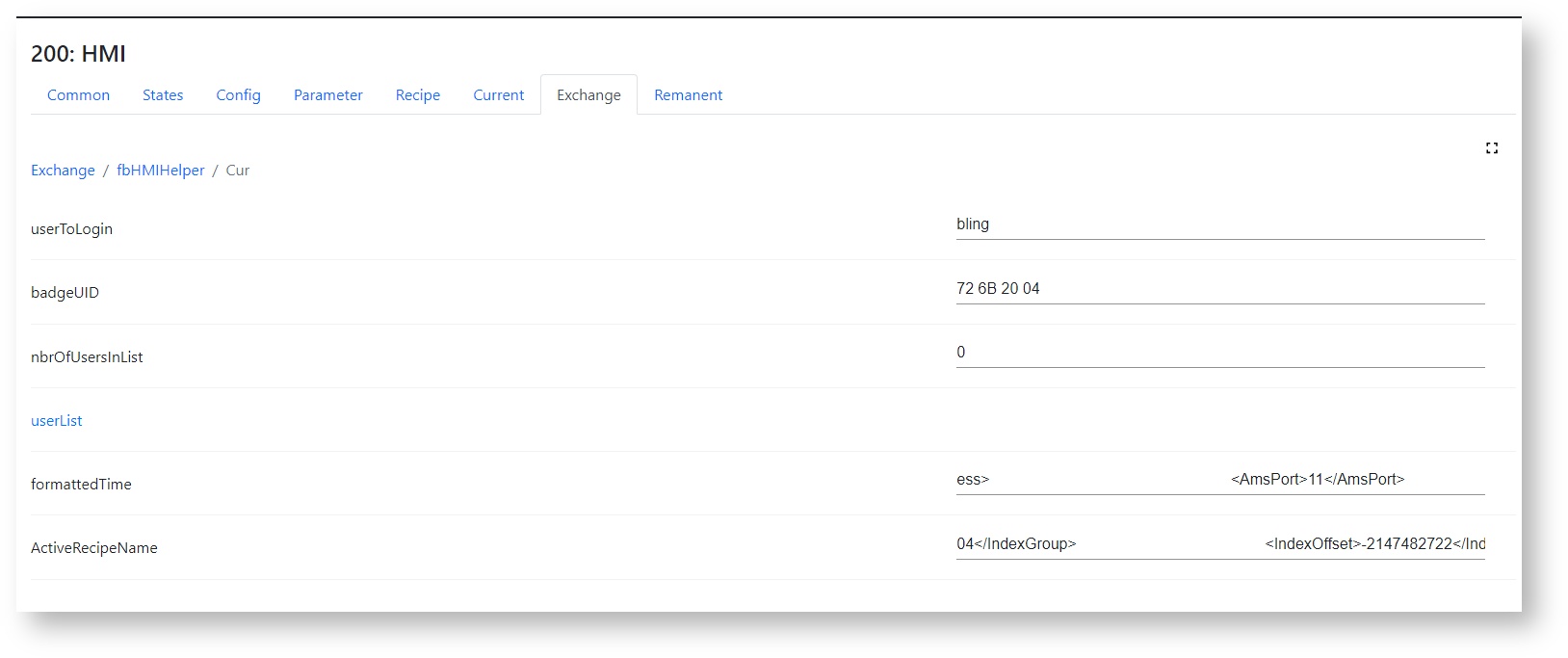Switch to the States tab
The image size is (1568, 658).
pos(163,95)
